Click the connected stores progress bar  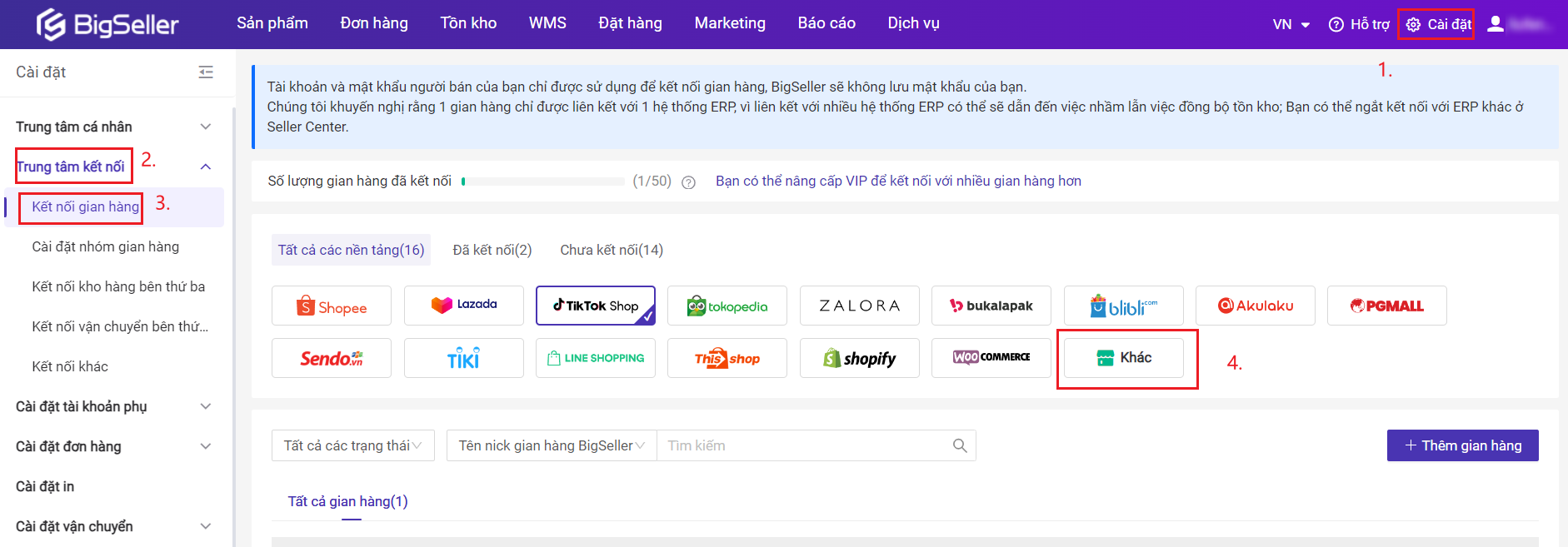pyautogui.click(x=543, y=181)
